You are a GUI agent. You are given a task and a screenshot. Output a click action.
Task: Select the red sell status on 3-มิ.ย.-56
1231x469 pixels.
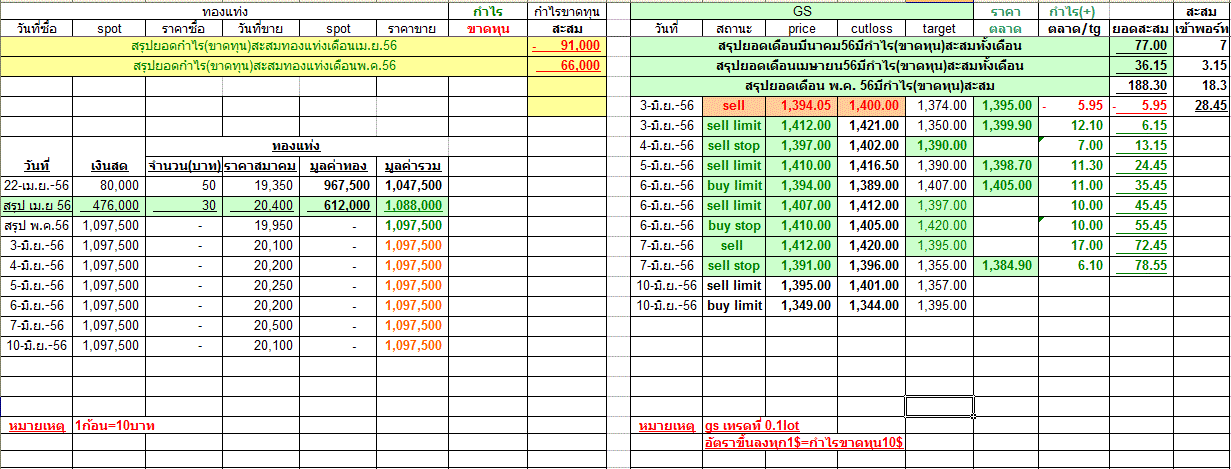(x=734, y=106)
